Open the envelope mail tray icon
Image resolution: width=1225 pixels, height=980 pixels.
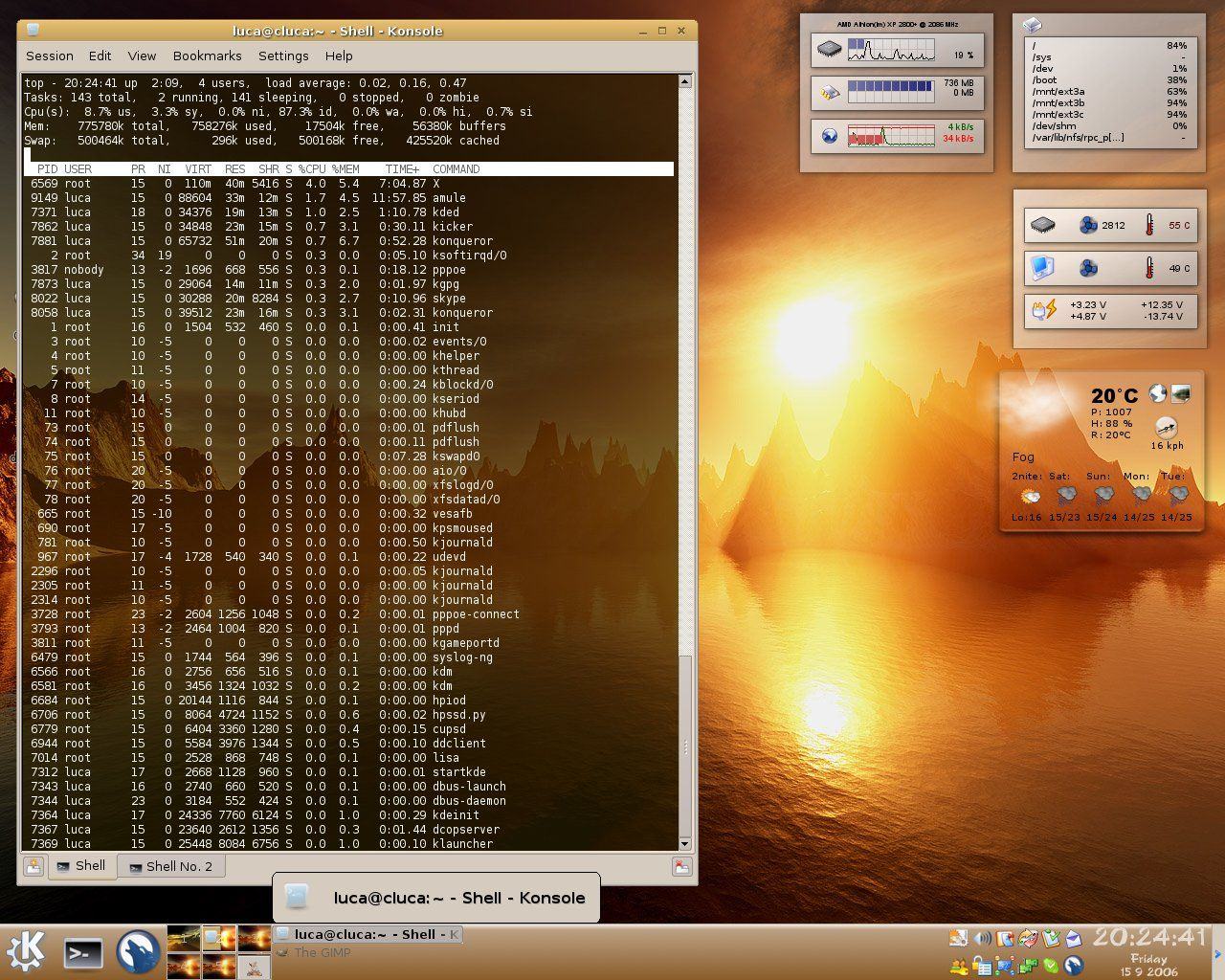point(1074,939)
